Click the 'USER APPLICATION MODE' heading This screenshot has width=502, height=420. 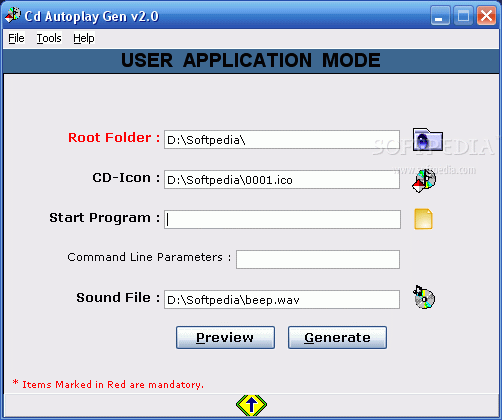click(251, 60)
